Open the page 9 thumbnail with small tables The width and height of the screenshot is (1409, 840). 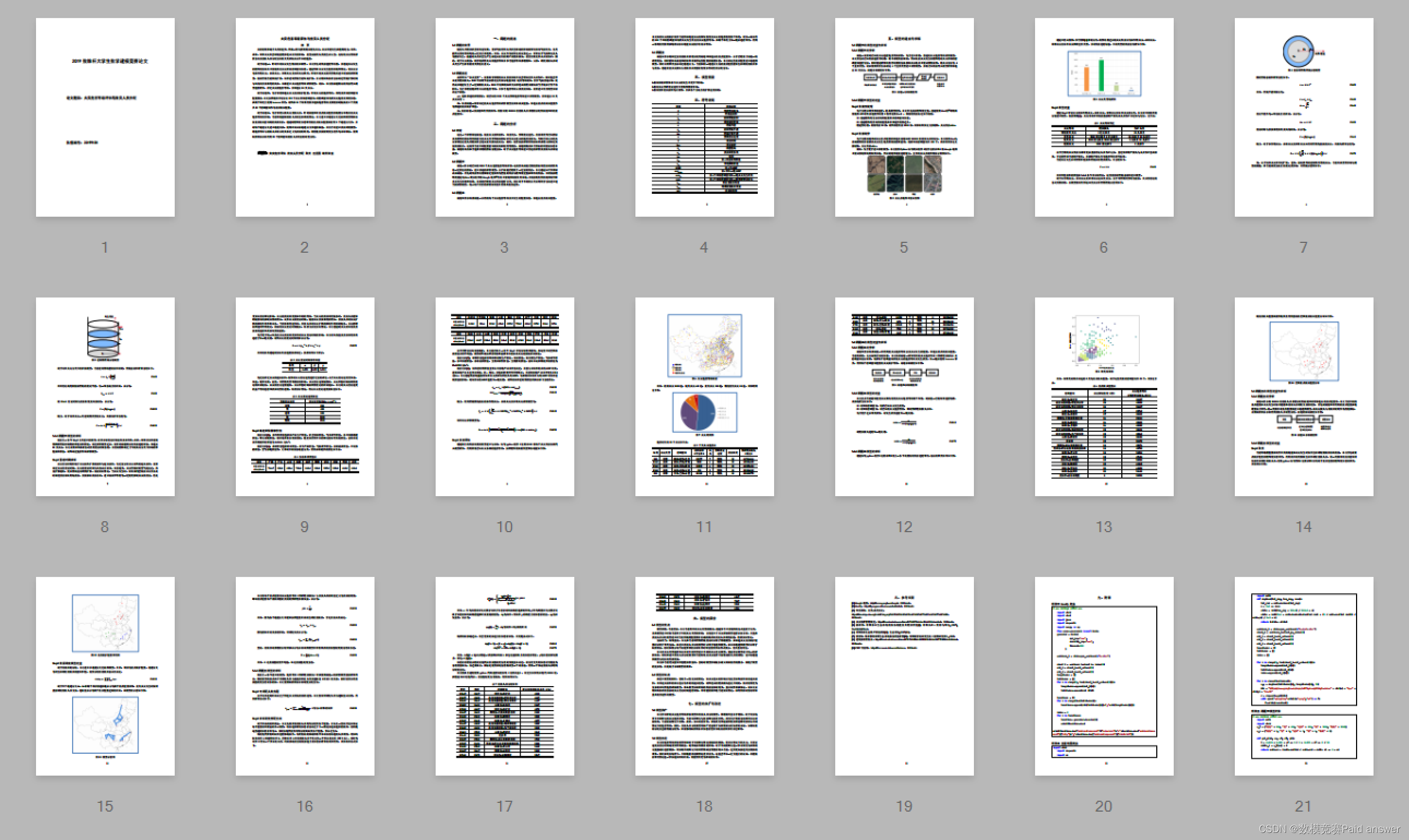coord(305,397)
